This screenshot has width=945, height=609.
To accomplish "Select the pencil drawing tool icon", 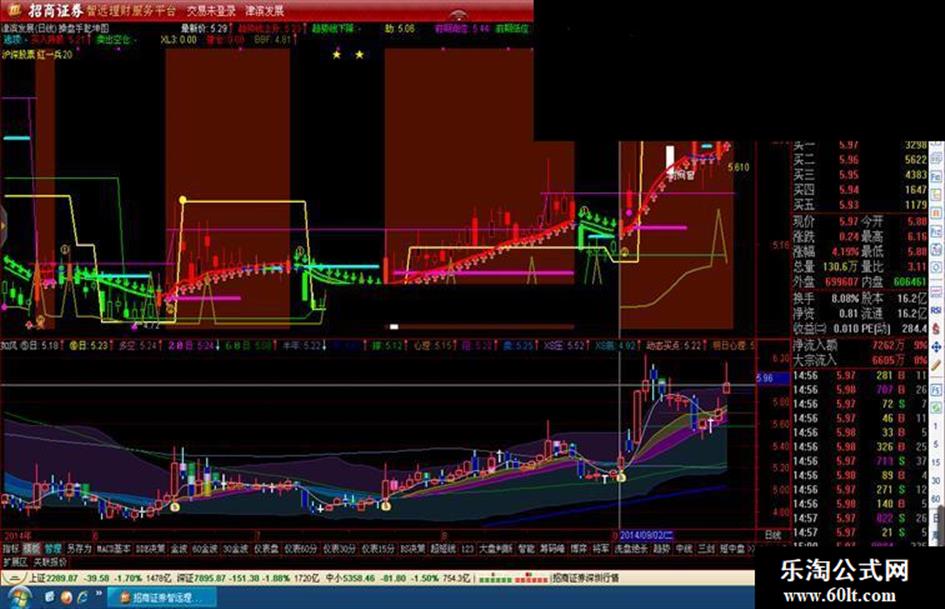I will [x=936, y=365].
